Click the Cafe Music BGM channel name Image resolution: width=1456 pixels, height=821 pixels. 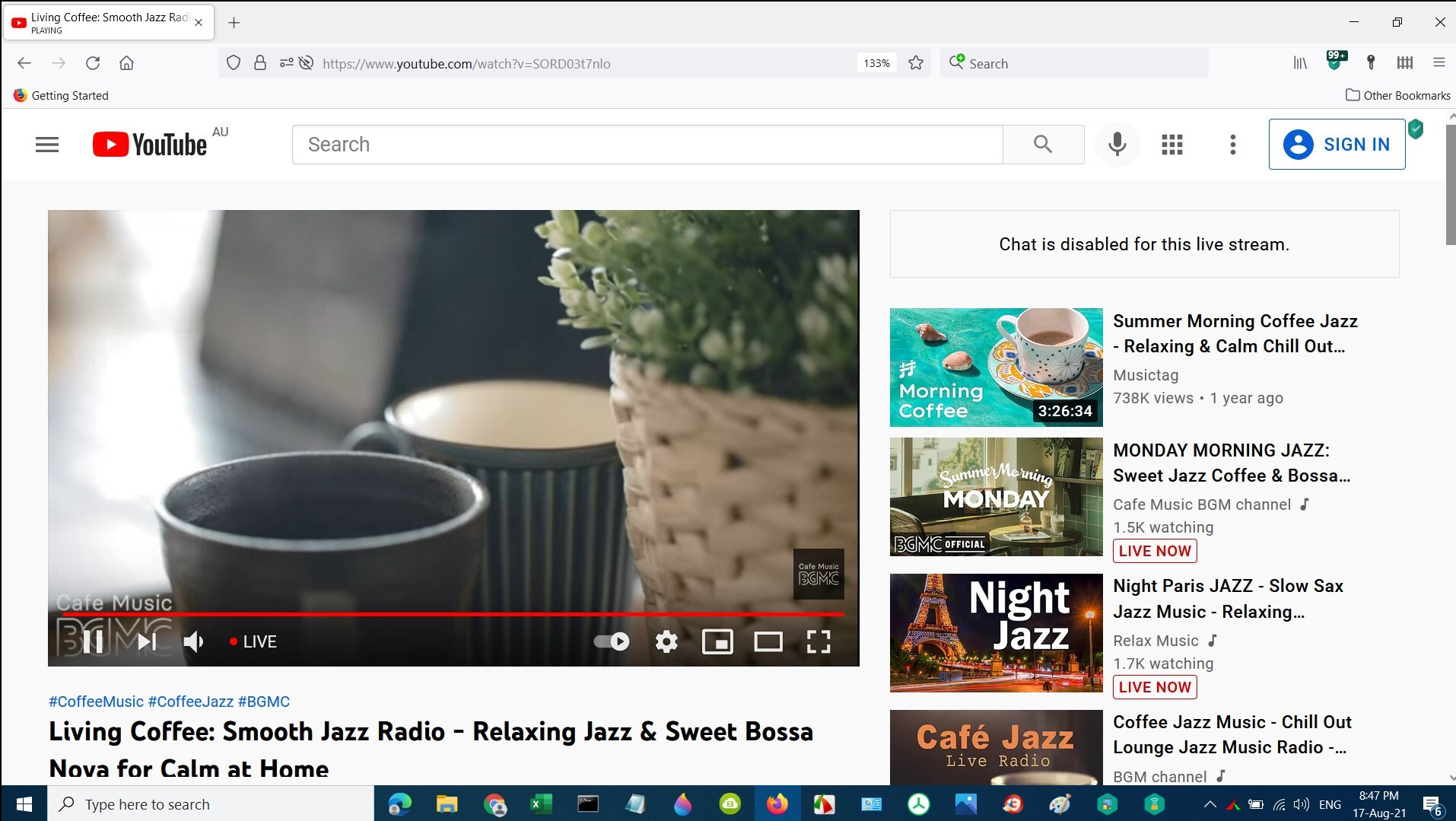coord(1202,504)
